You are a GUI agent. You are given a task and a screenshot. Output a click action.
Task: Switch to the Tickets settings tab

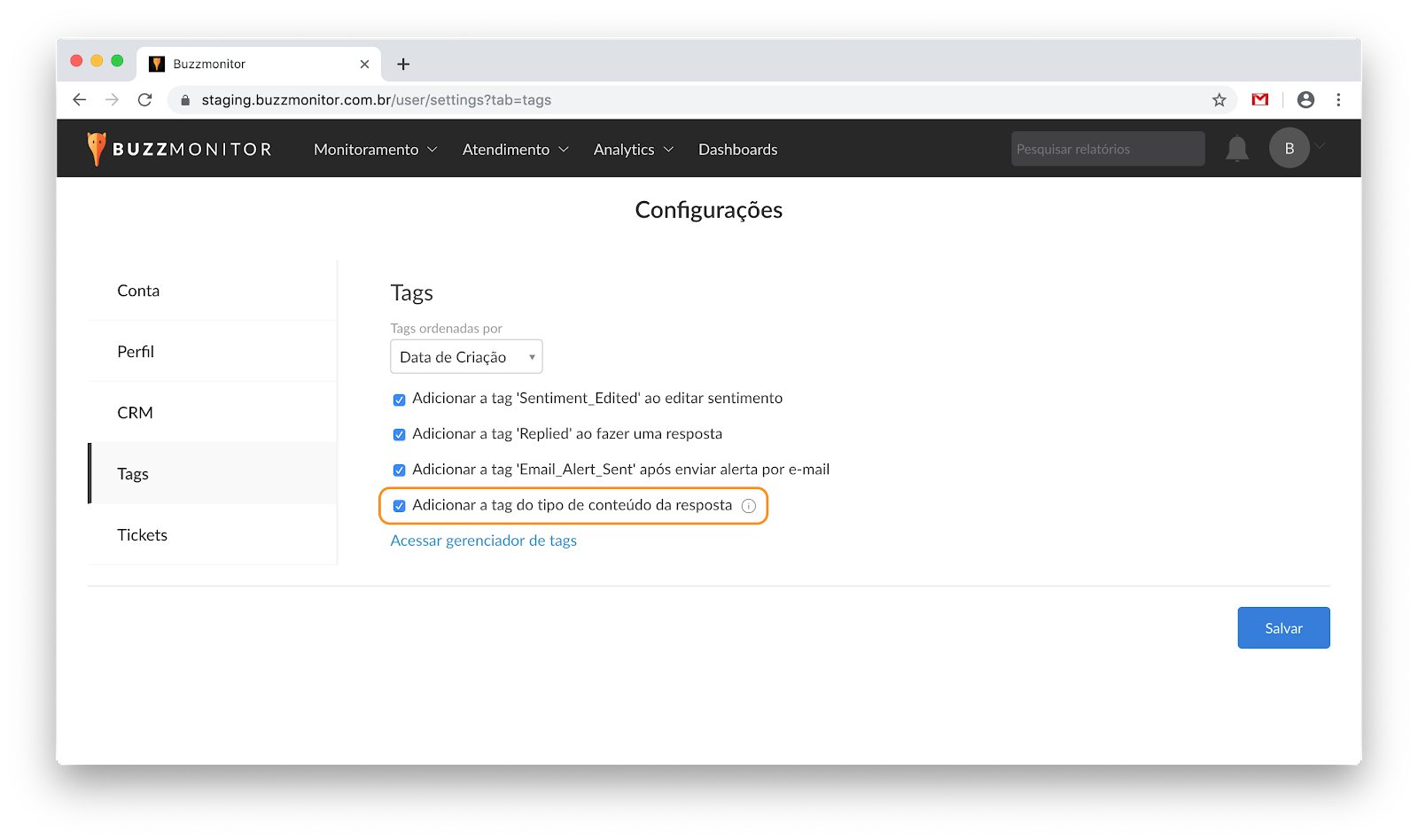142,535
